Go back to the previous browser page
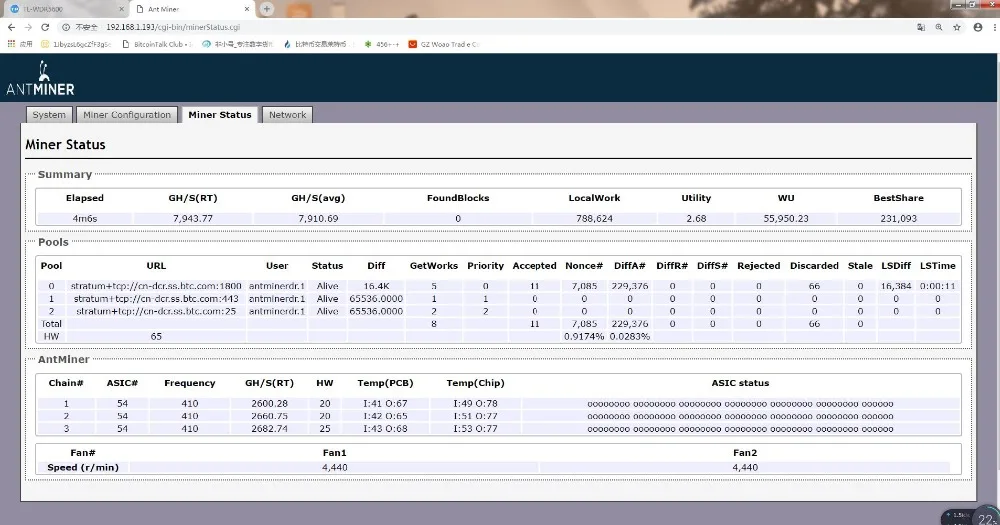This screenshot has width=1000, height=525. [11, 27]
